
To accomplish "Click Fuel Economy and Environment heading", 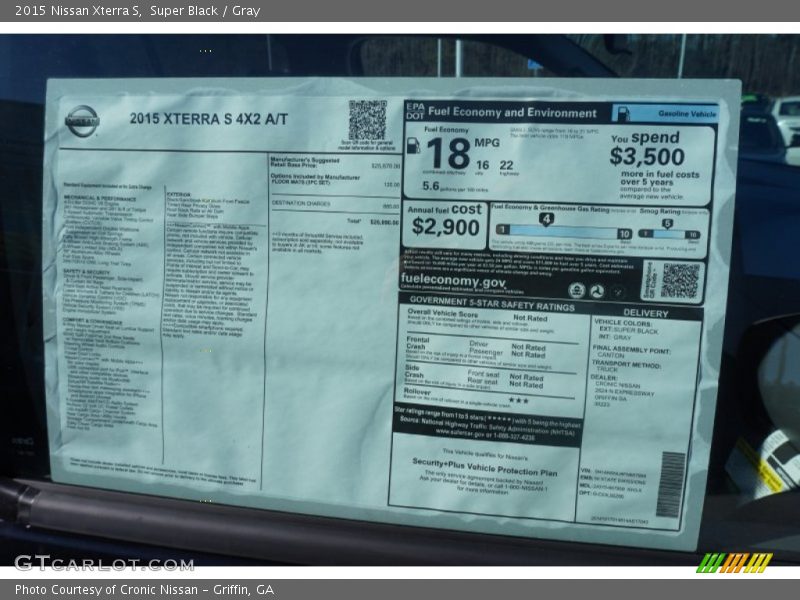I will [x=512, y=112].
